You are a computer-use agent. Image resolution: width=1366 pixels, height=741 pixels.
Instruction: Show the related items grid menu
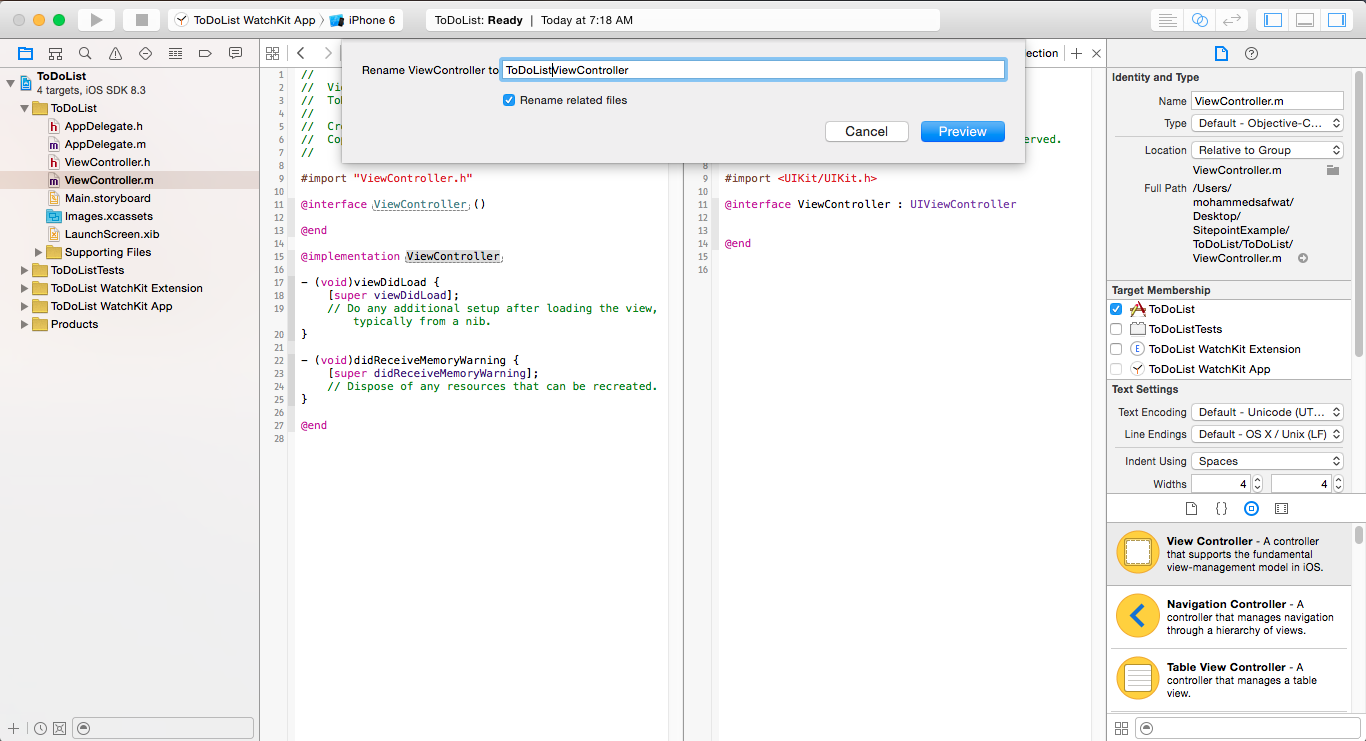tap(272, 53)
